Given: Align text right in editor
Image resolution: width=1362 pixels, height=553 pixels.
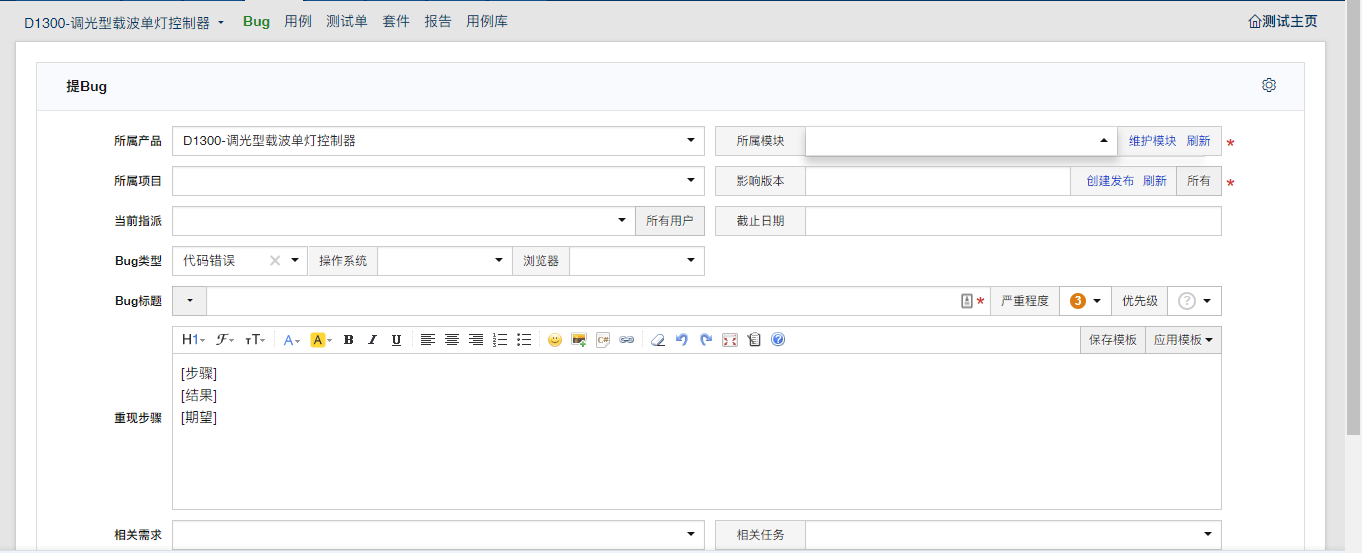Looking at the screenshot, I should click(x=476, y=340).
